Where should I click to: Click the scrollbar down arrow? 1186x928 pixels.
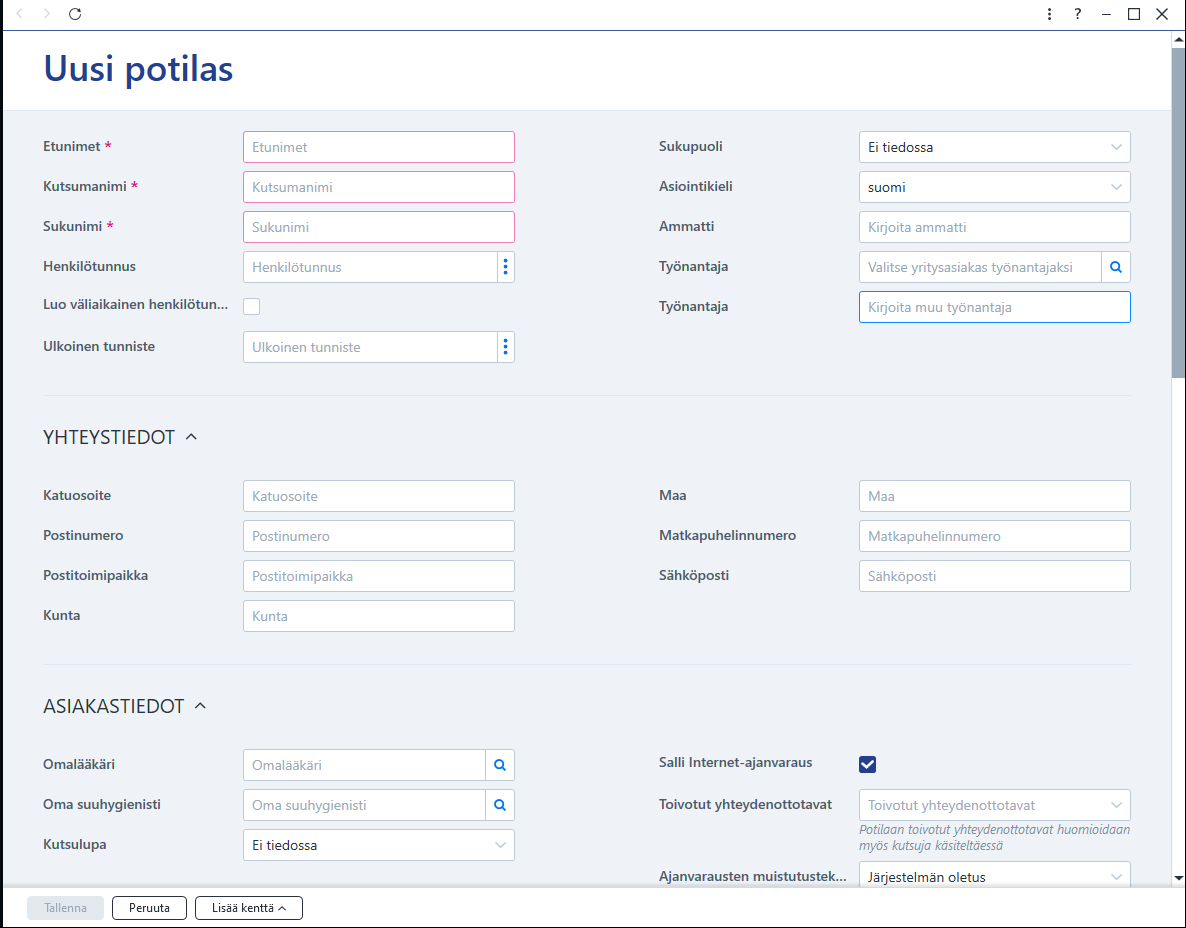[1178, 878]
